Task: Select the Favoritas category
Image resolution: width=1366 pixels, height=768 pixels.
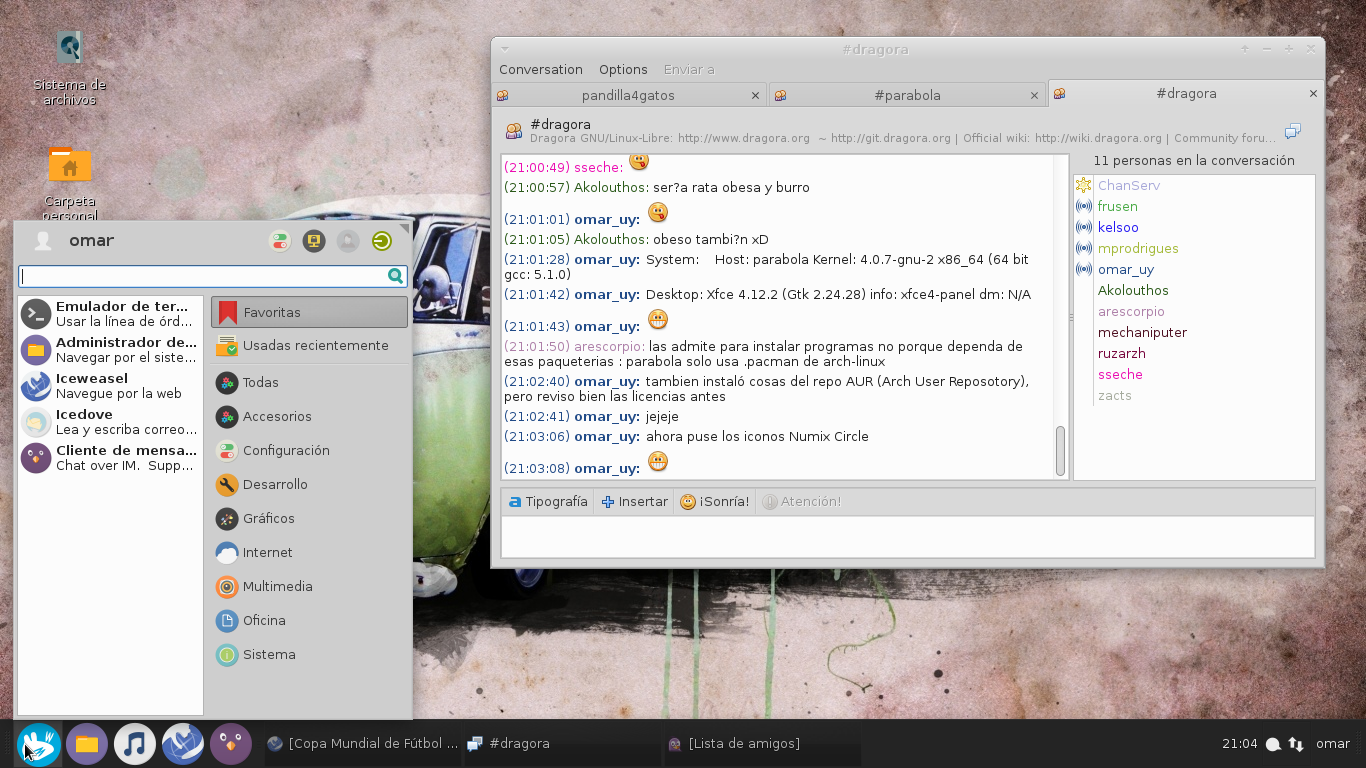Action: point(309,312)
